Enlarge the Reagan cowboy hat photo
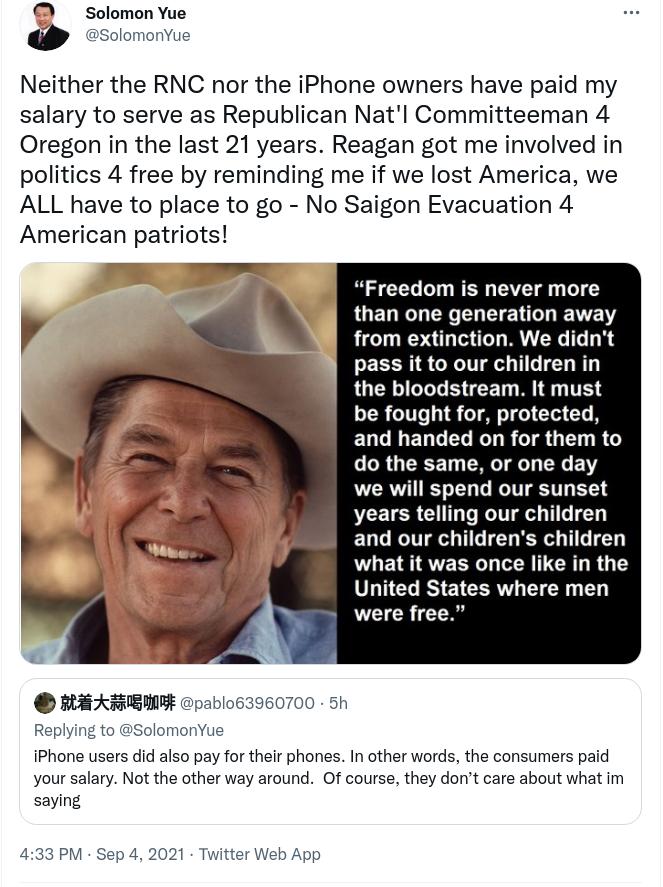The width and height of the screenshot is (663, 887). [x=179, y=463]
